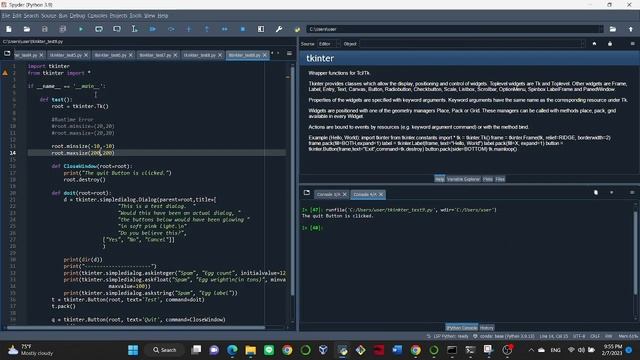Open the Help menu
640x360 pixels.
click(x=163, y=16)
